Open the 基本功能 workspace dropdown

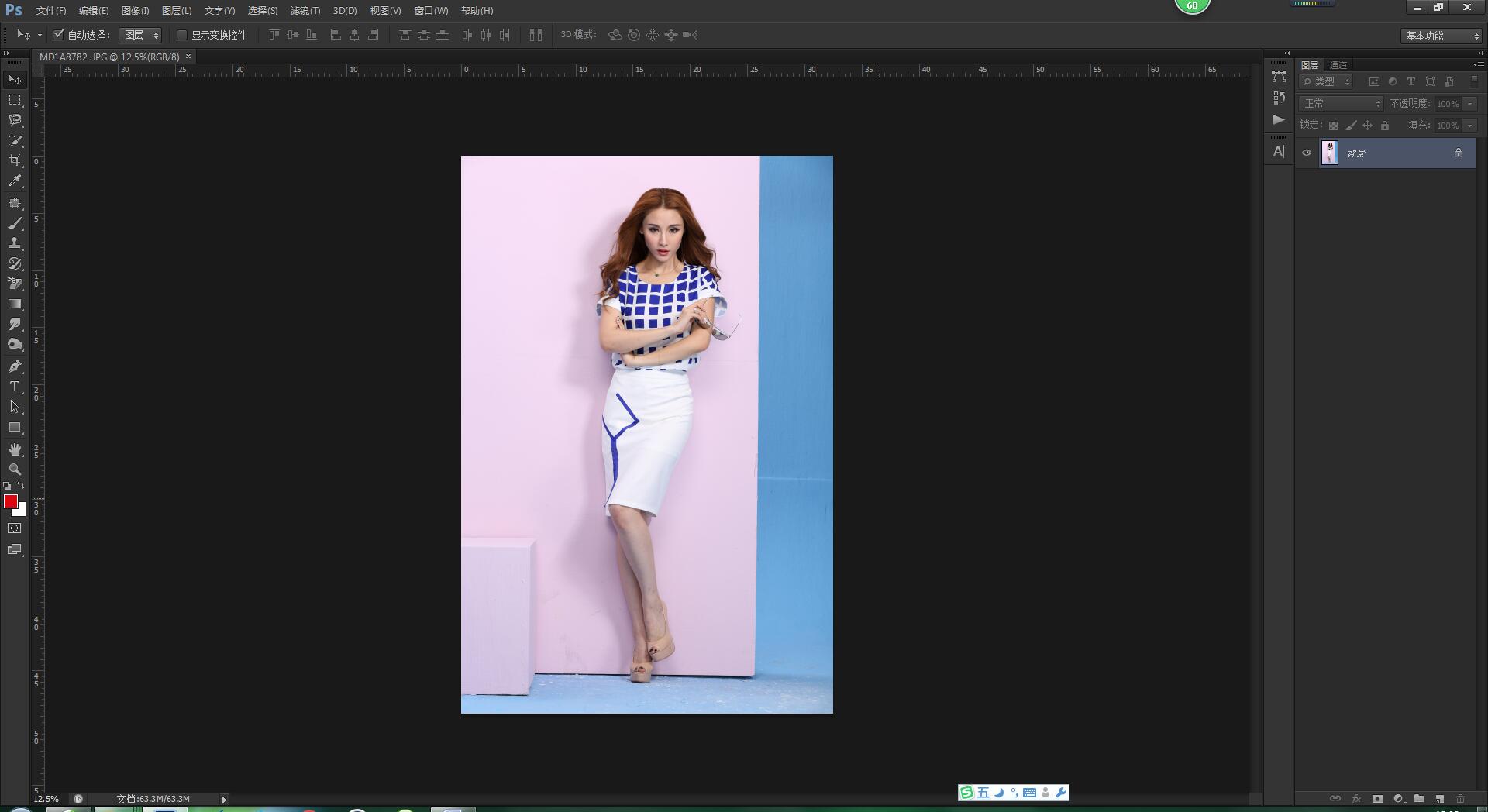click(x=1442, y=36)
